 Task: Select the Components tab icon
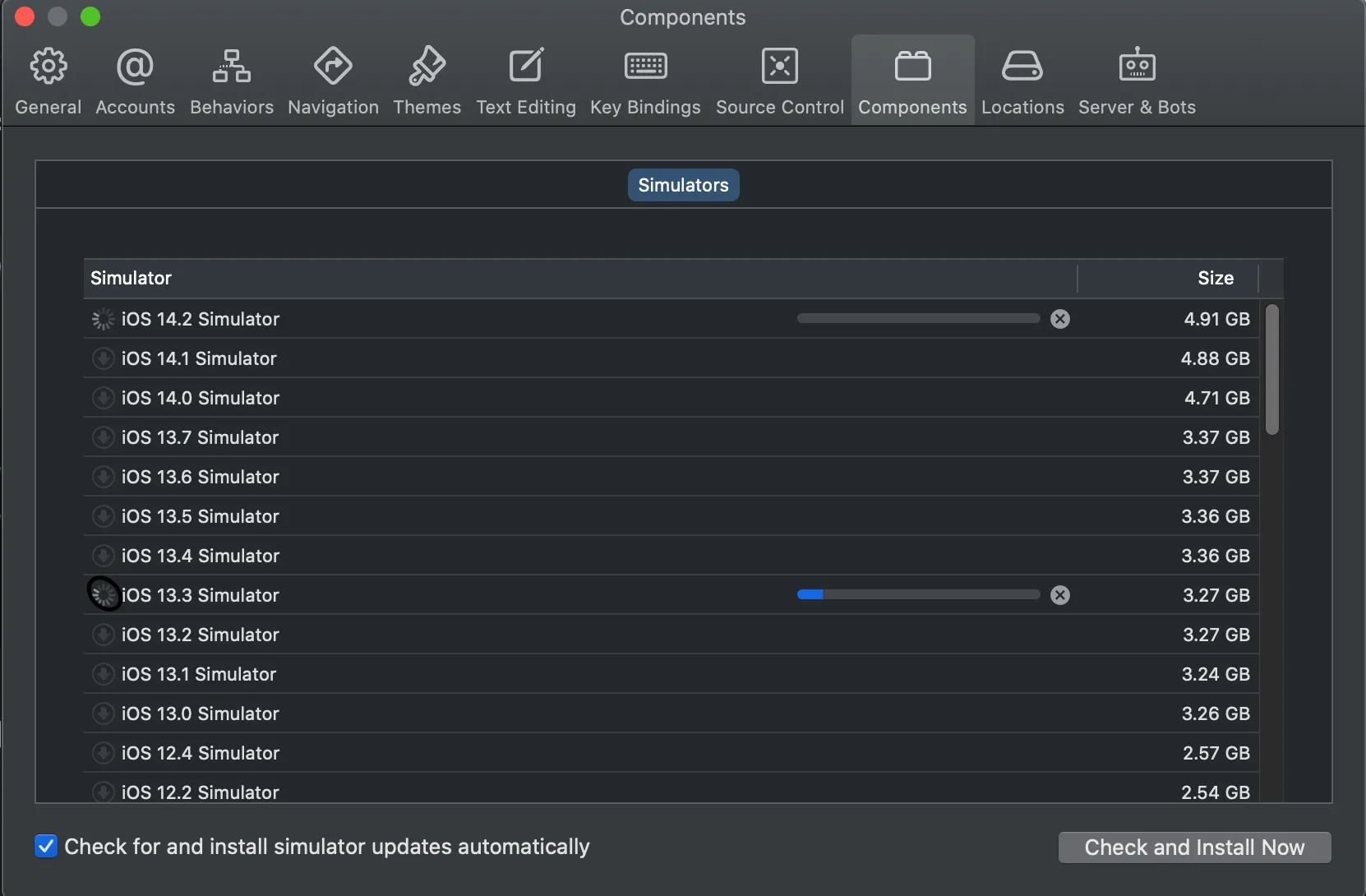tap(912, 66)
